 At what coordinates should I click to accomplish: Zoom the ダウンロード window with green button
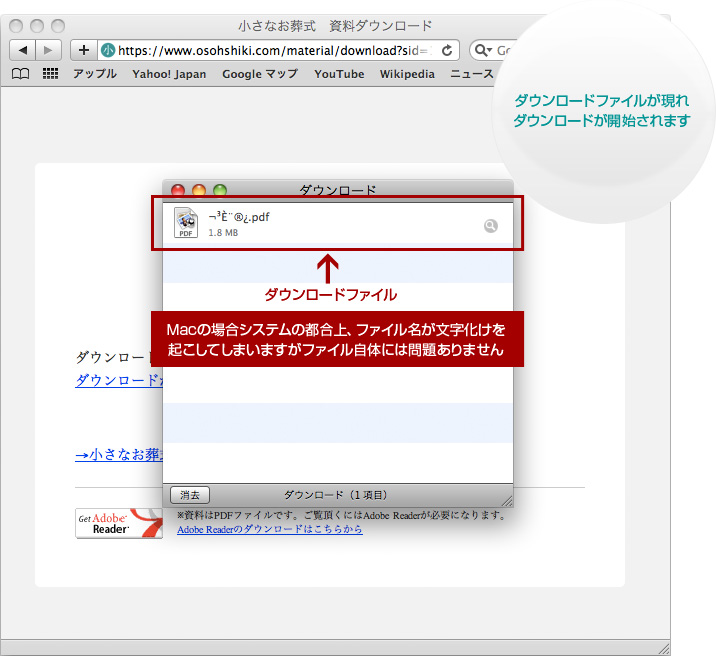[220, 190]
